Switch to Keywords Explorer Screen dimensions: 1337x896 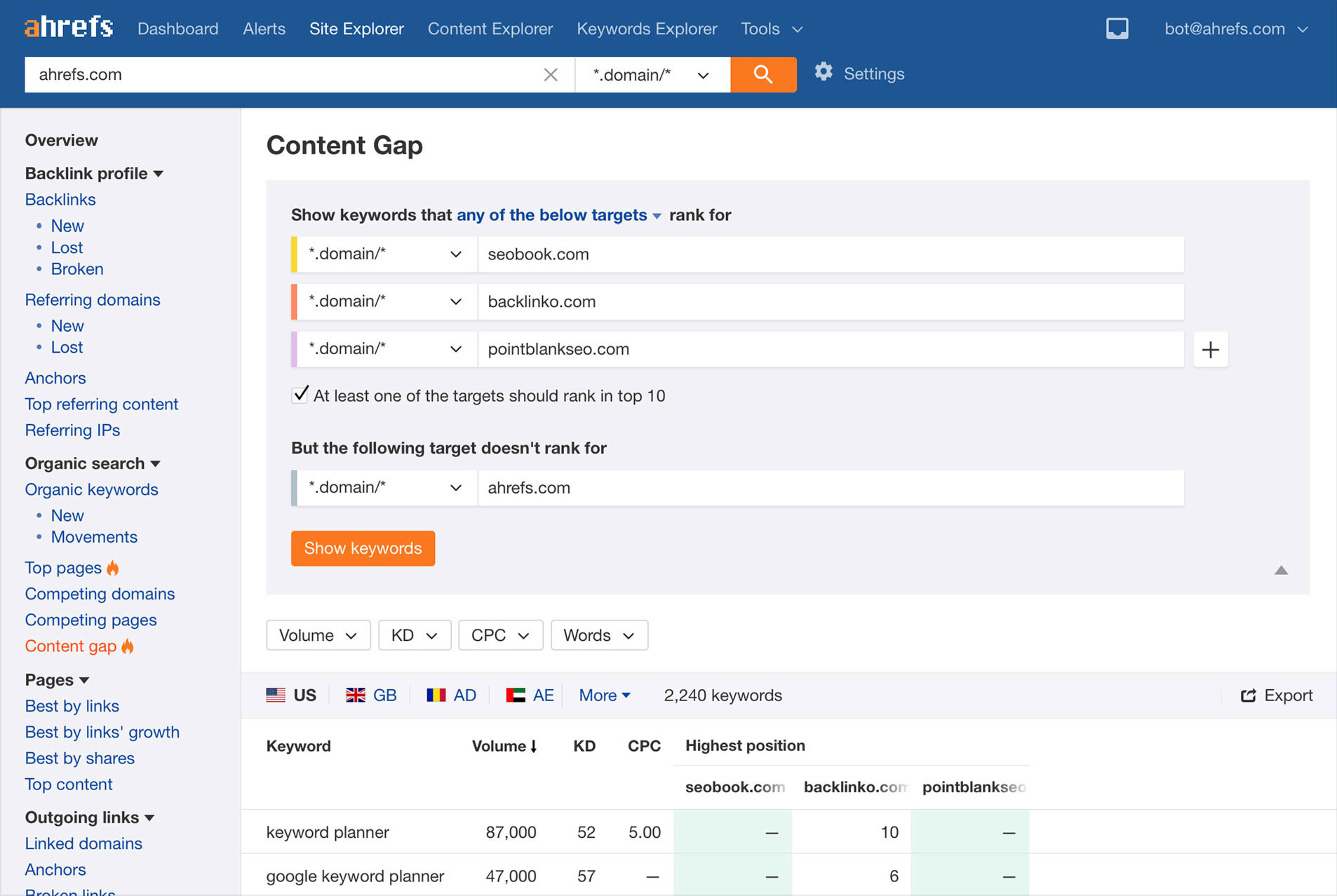(646, 29)
